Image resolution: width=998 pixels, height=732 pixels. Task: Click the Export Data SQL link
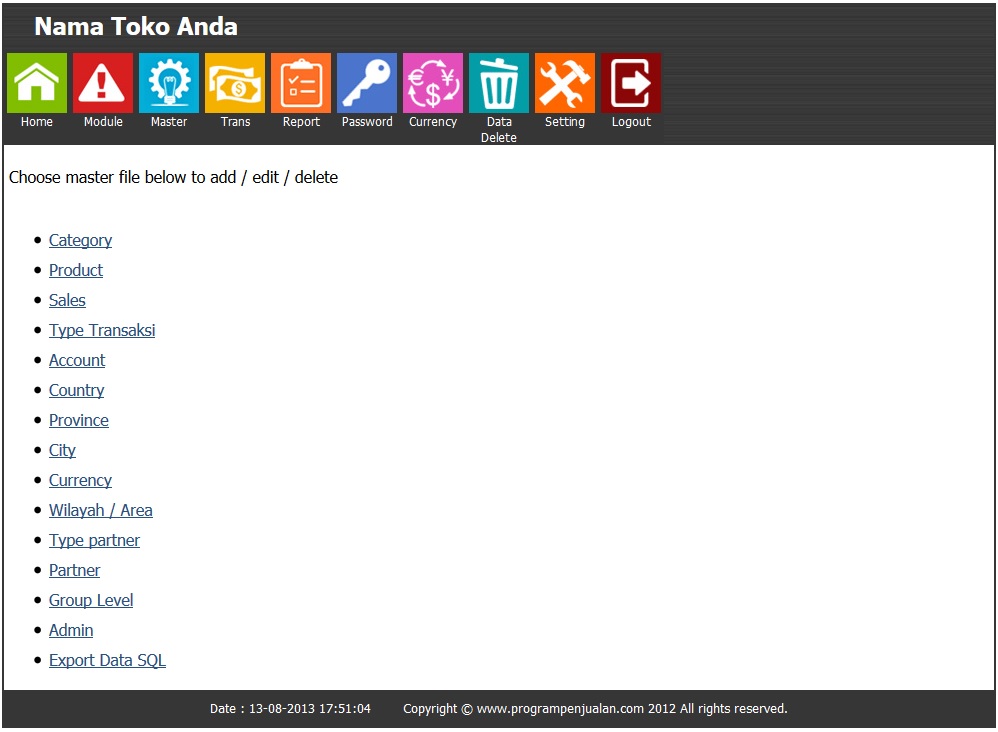coord(107,660)
